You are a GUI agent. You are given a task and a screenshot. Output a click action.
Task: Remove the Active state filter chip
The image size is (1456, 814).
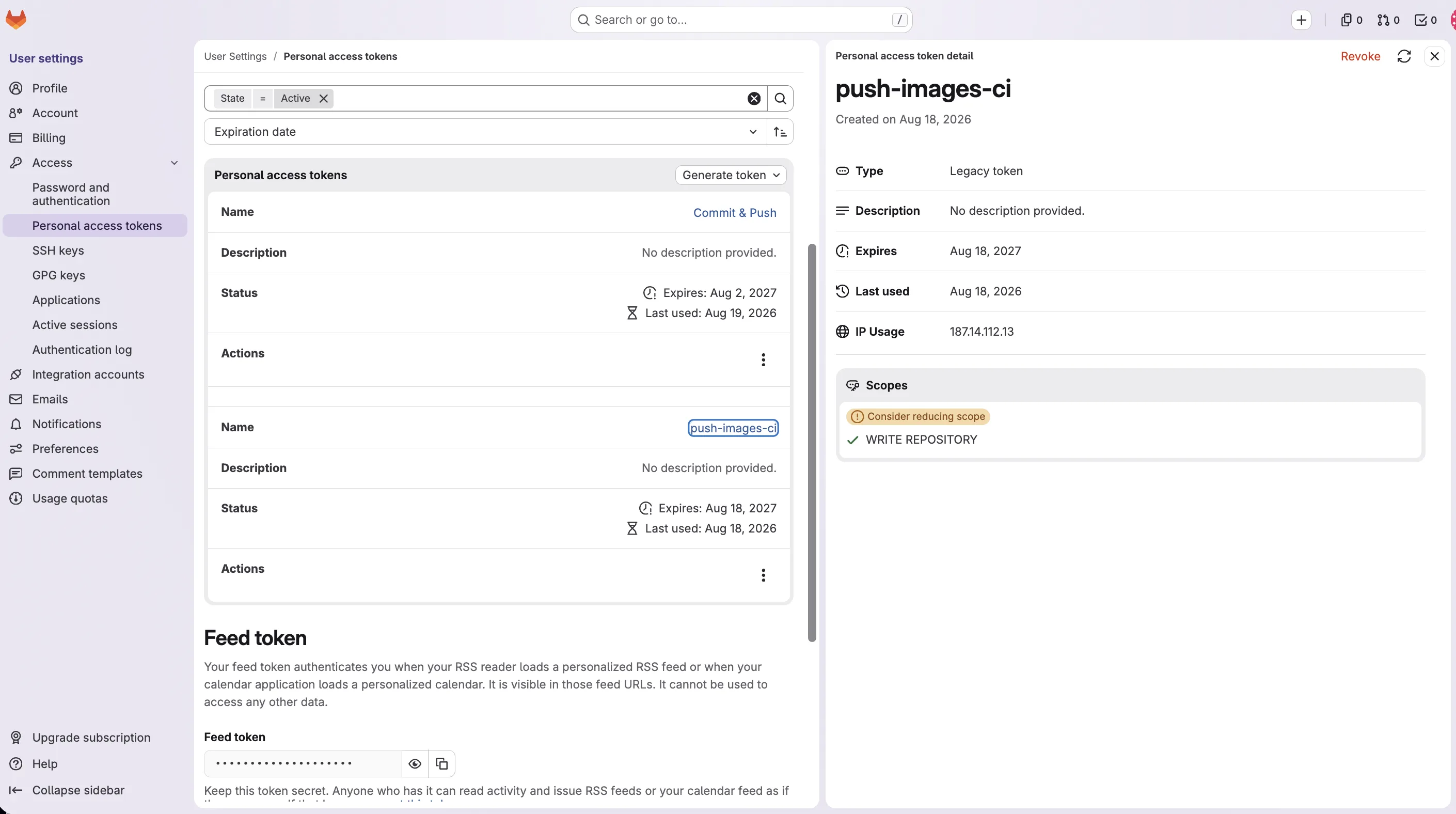click(323, 98)
